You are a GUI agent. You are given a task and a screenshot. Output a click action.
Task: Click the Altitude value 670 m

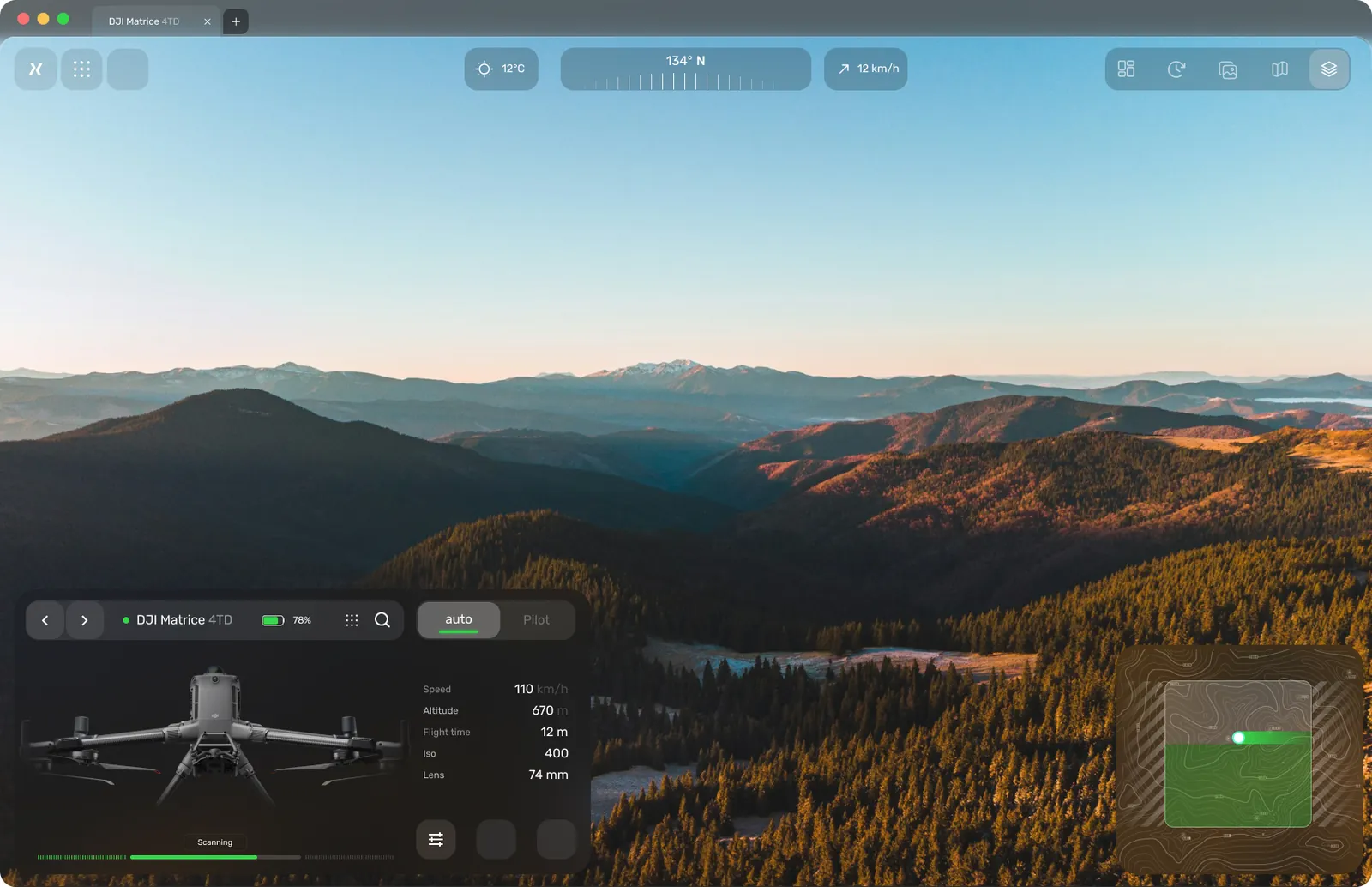pyautogui.click(x=550, y=710)
